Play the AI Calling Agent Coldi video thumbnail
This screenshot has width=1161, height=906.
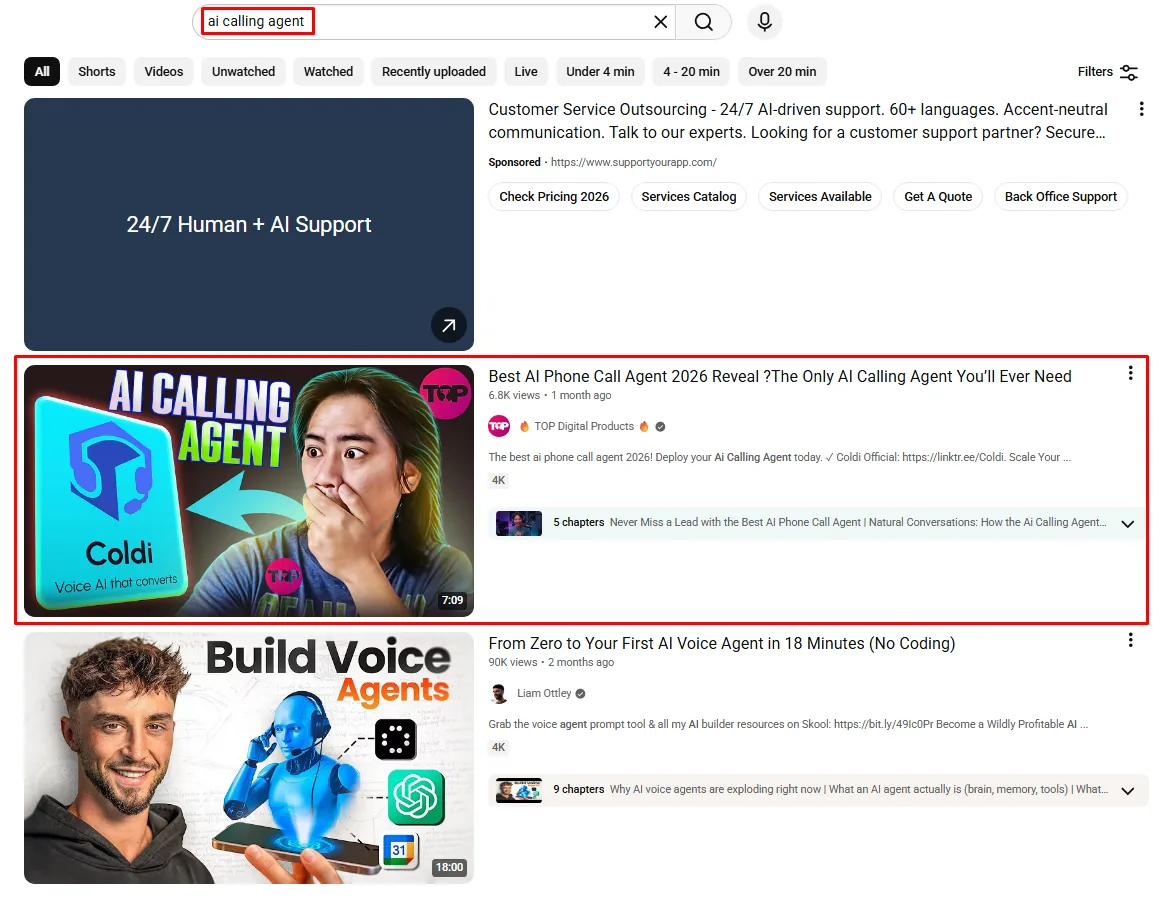pyautogui.click(x=249, y=491)
